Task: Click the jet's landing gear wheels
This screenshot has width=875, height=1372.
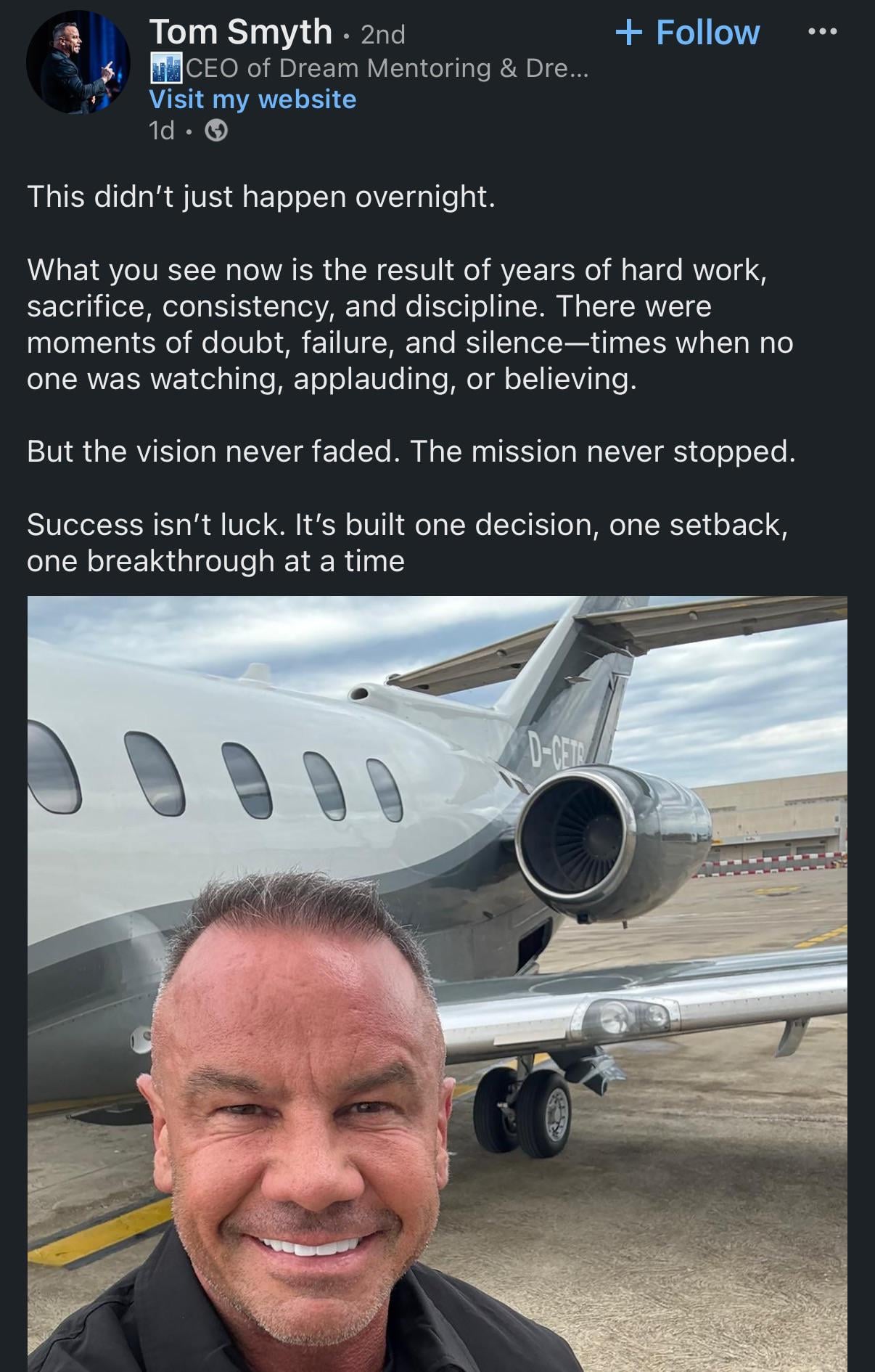Action: click(522, 1111)
